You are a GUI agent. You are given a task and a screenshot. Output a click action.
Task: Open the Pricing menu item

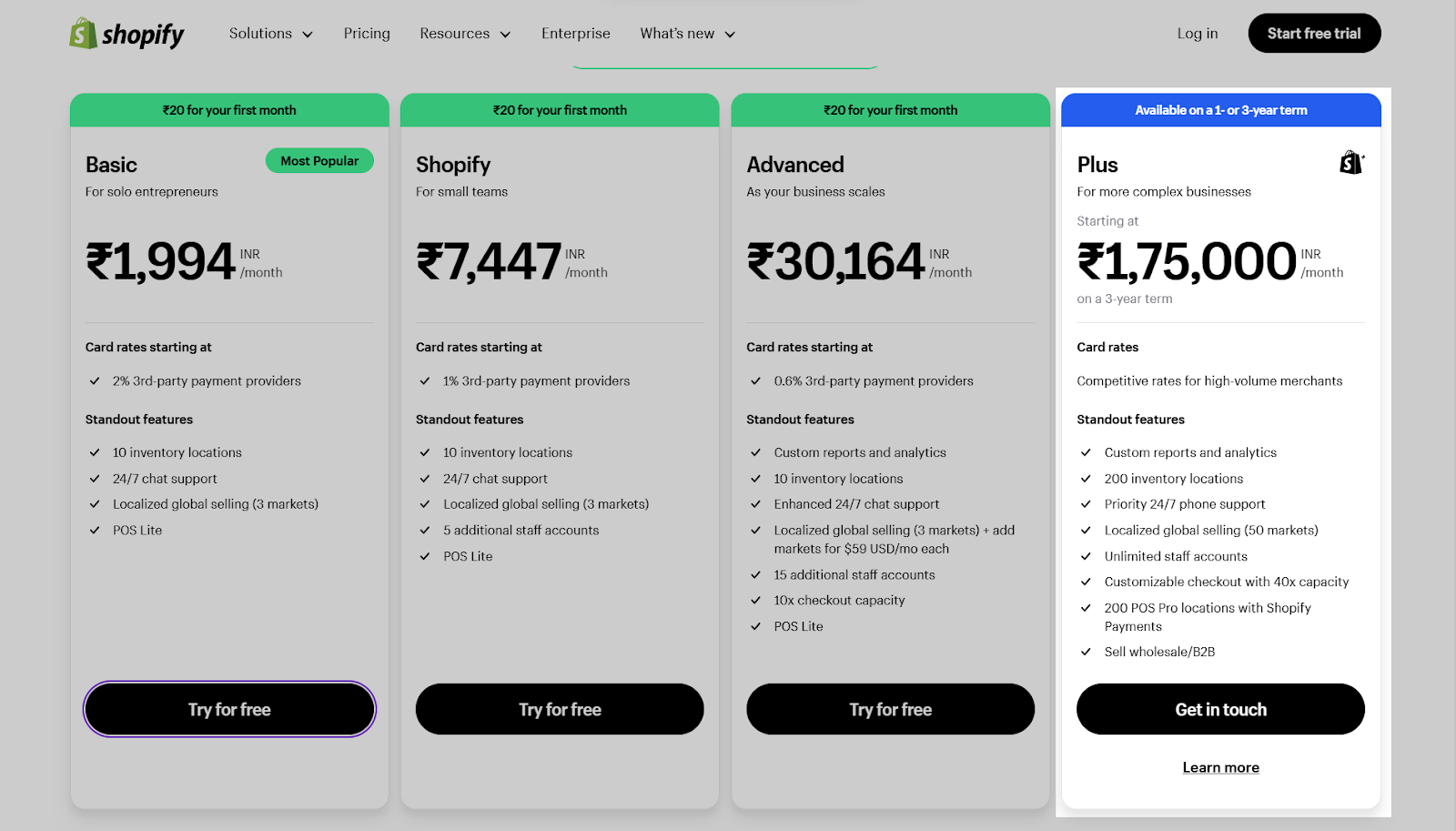click(367, 33)
